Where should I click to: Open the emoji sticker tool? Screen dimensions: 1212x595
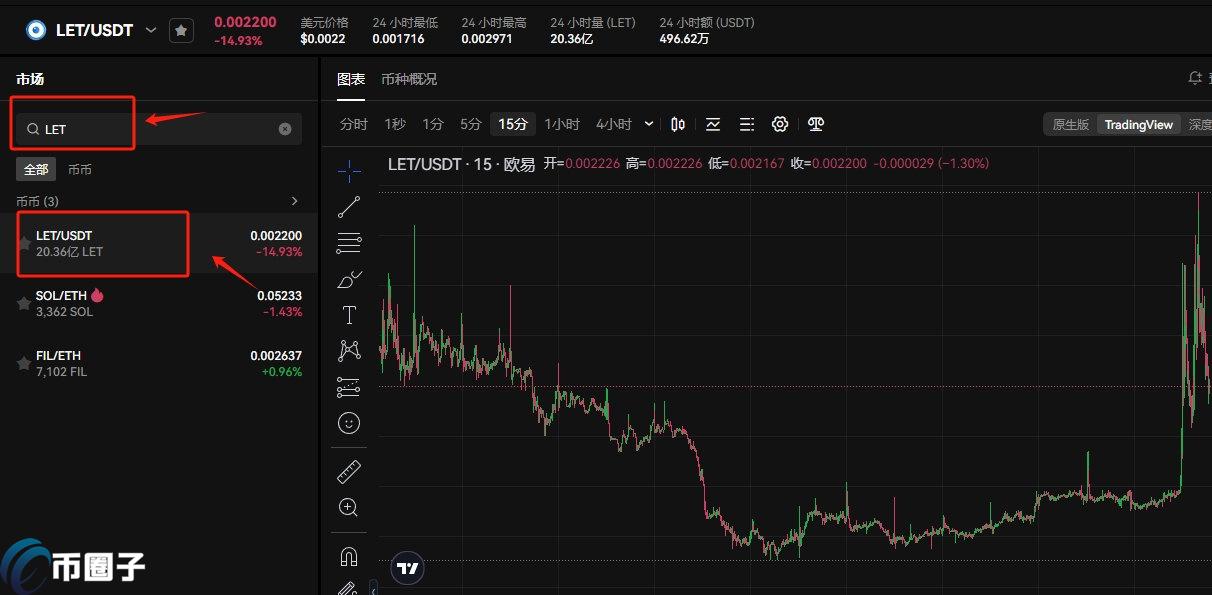[349, 423]
